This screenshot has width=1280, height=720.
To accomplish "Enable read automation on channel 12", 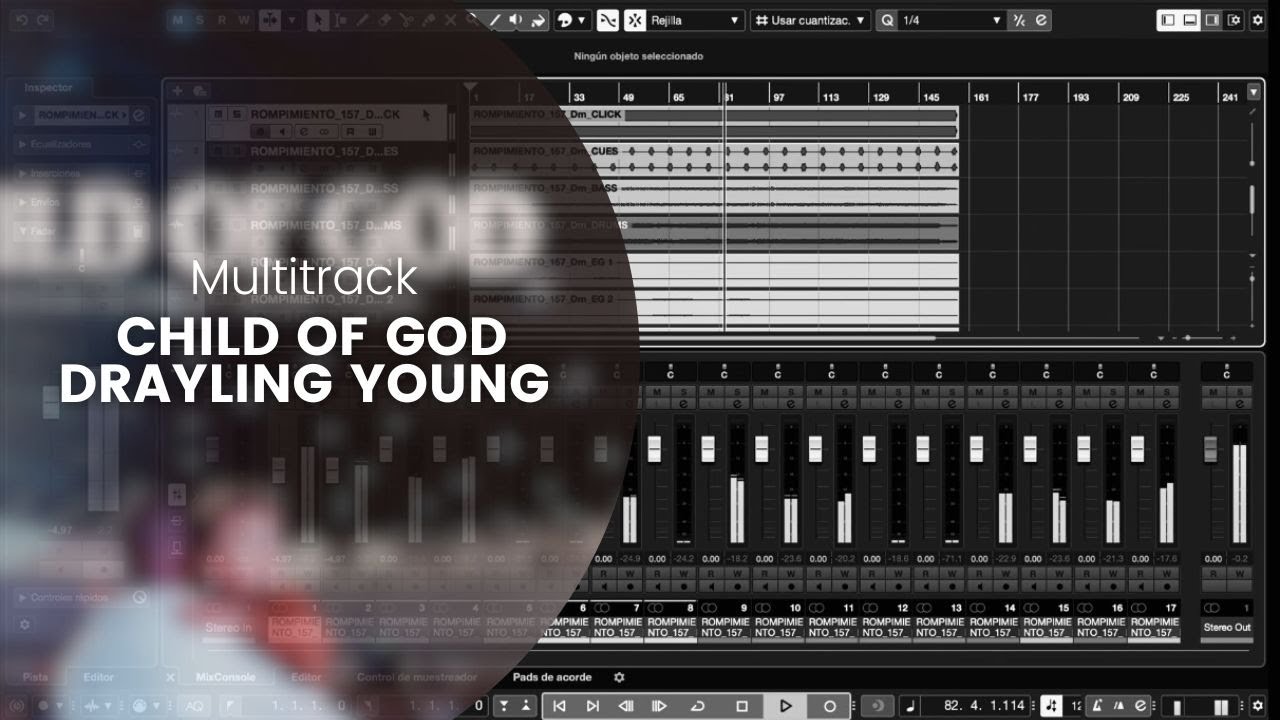I will [x=872, y=574].
